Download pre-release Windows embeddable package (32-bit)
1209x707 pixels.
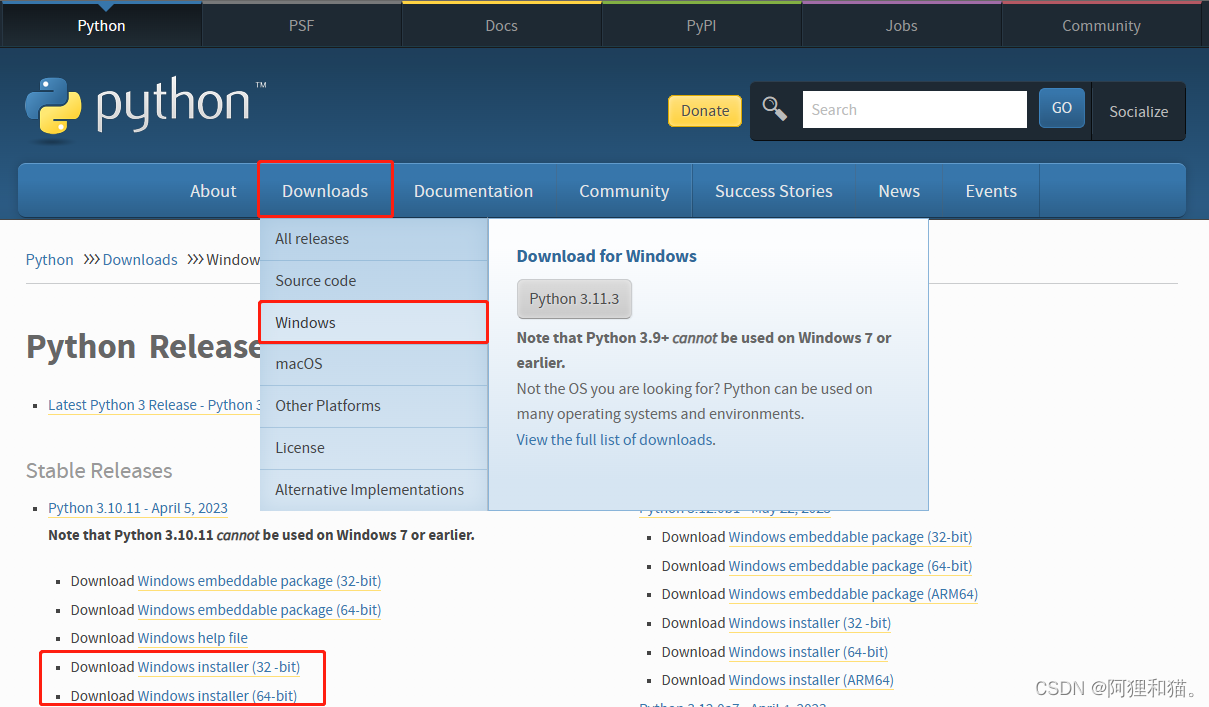click(850, 537)
